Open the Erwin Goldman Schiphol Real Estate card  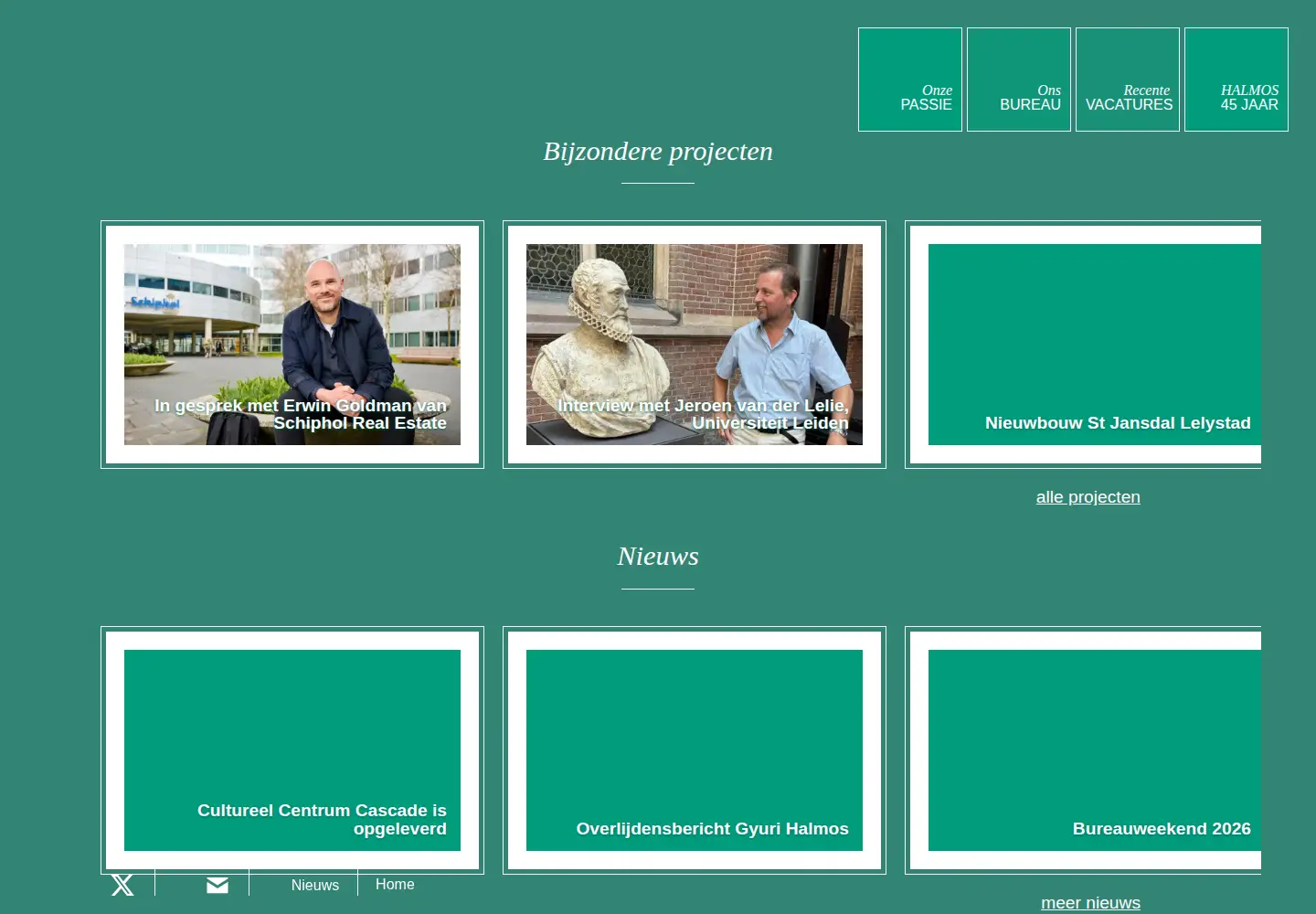tap(292, 345)
